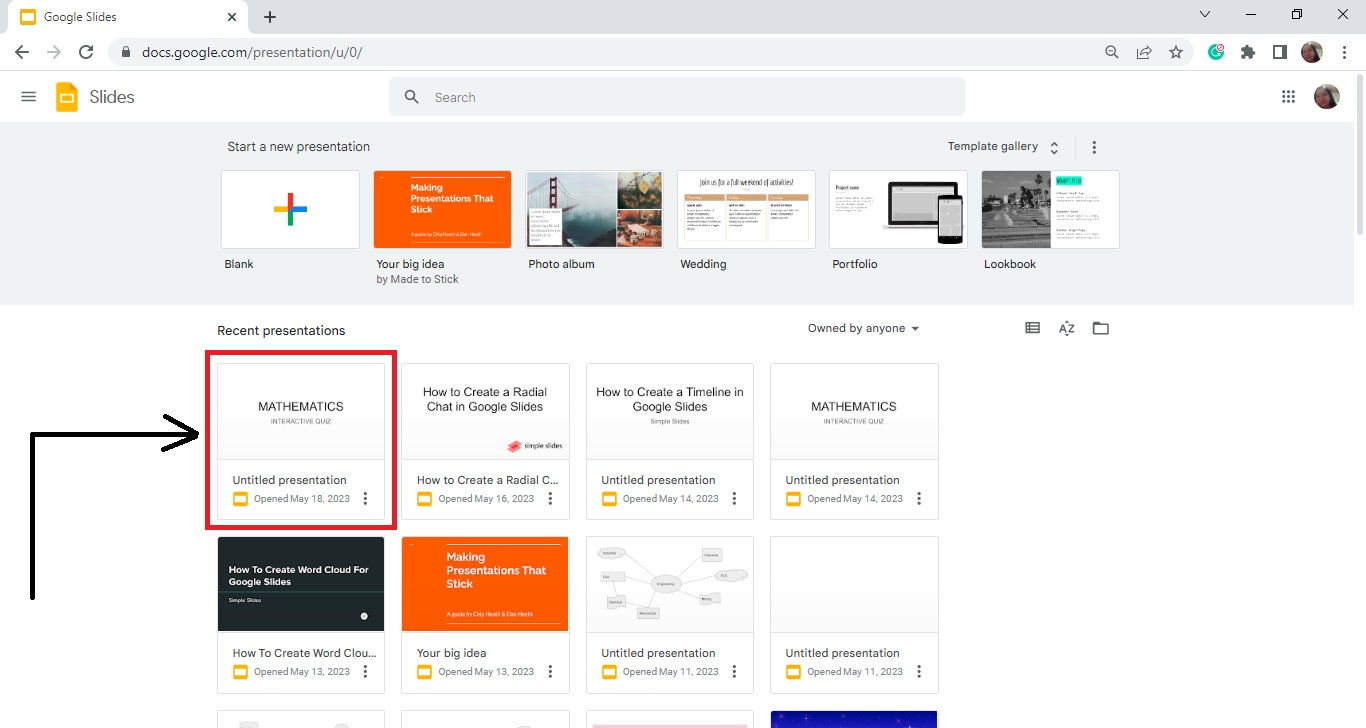Bookmark this page with the star
Screen dimensions: 1366x728
[1176, 52]
